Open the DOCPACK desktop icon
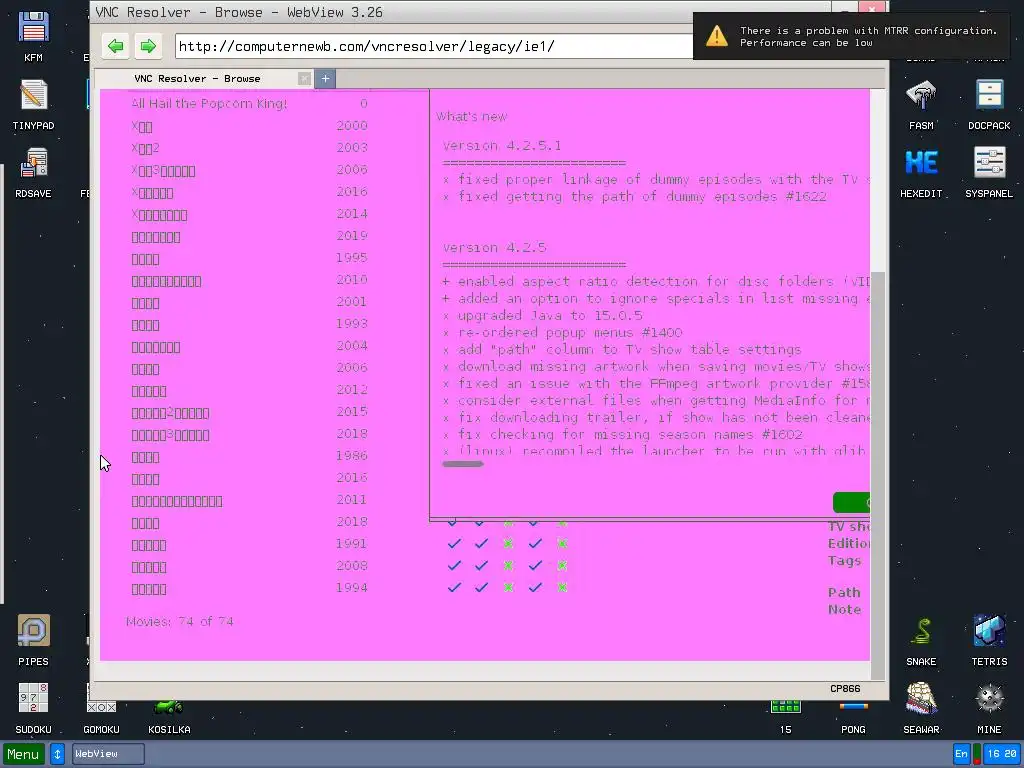 [x=989, y=104]
